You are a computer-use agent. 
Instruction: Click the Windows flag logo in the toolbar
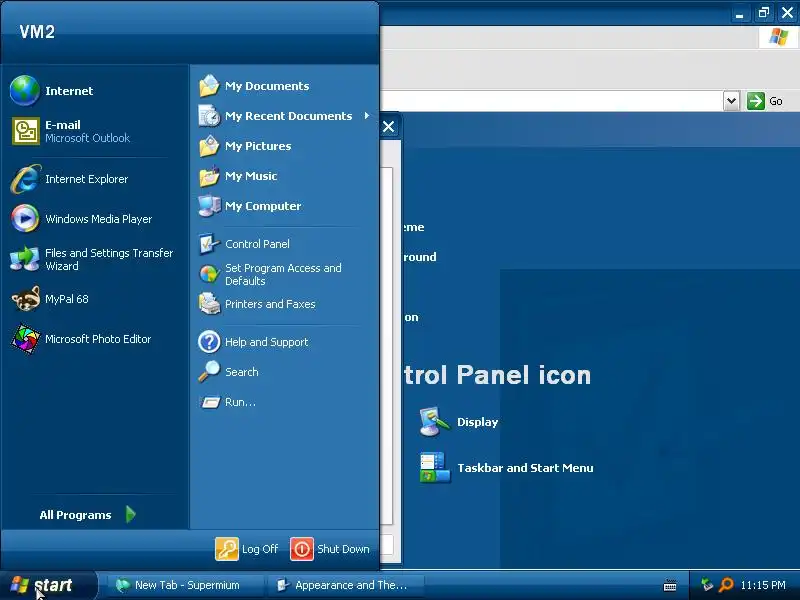pyautogui.click(x=779, y=37)
